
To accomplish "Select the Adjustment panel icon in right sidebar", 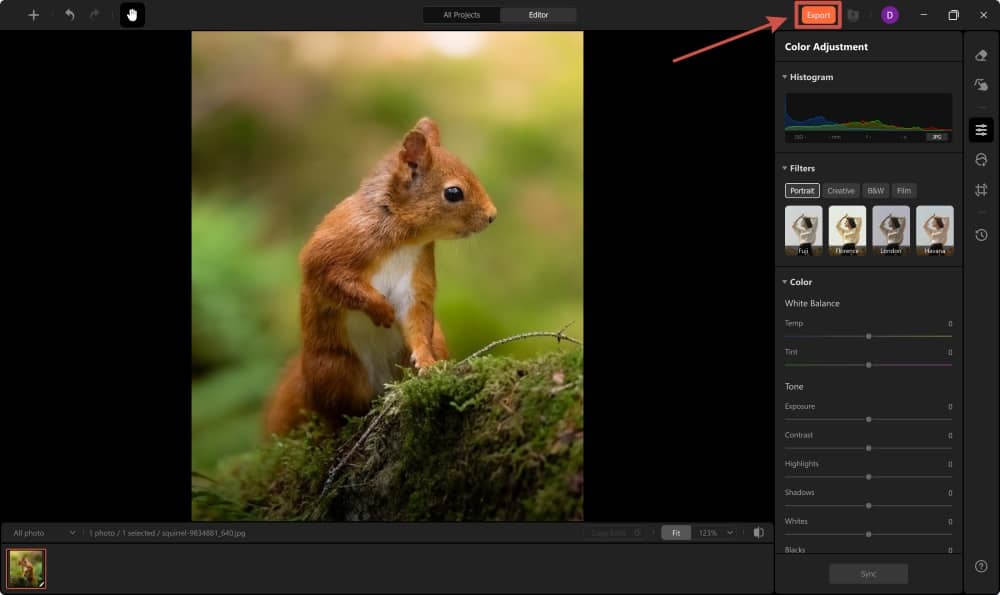I will pos(981,129).
